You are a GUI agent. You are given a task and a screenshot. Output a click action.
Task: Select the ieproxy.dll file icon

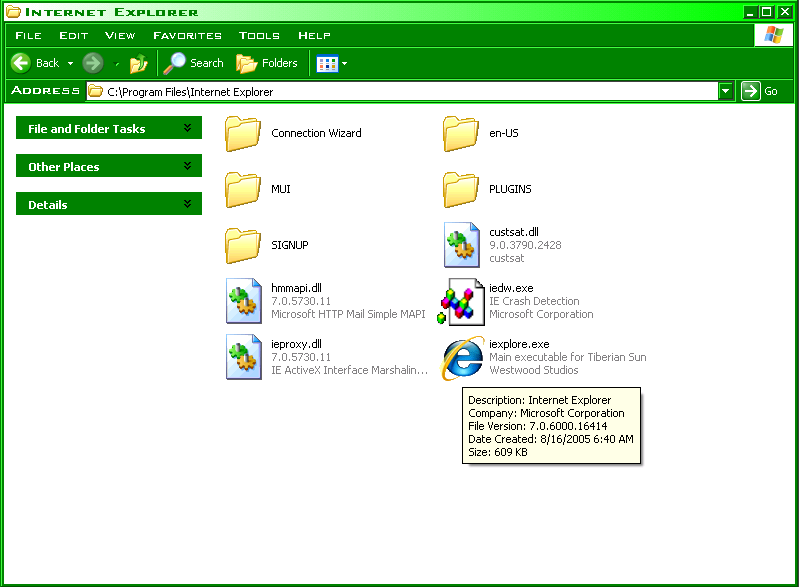(244, 357)
